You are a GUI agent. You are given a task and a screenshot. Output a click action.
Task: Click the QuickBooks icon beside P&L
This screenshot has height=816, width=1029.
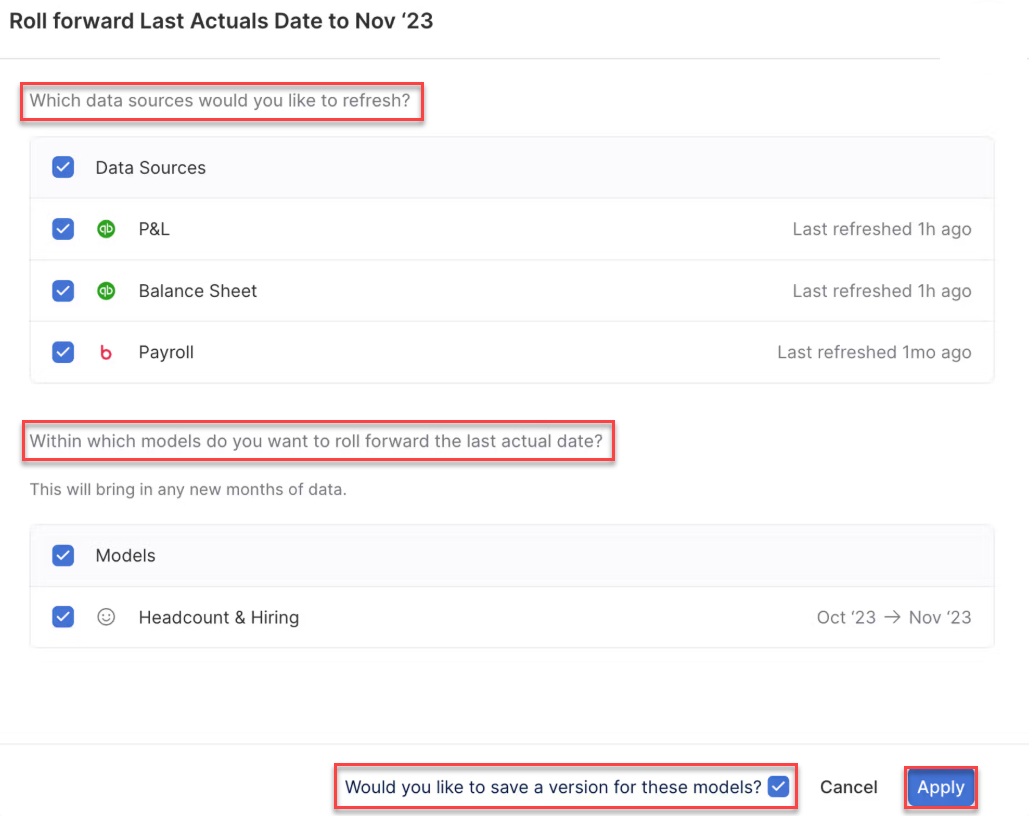tap(106, 229)
